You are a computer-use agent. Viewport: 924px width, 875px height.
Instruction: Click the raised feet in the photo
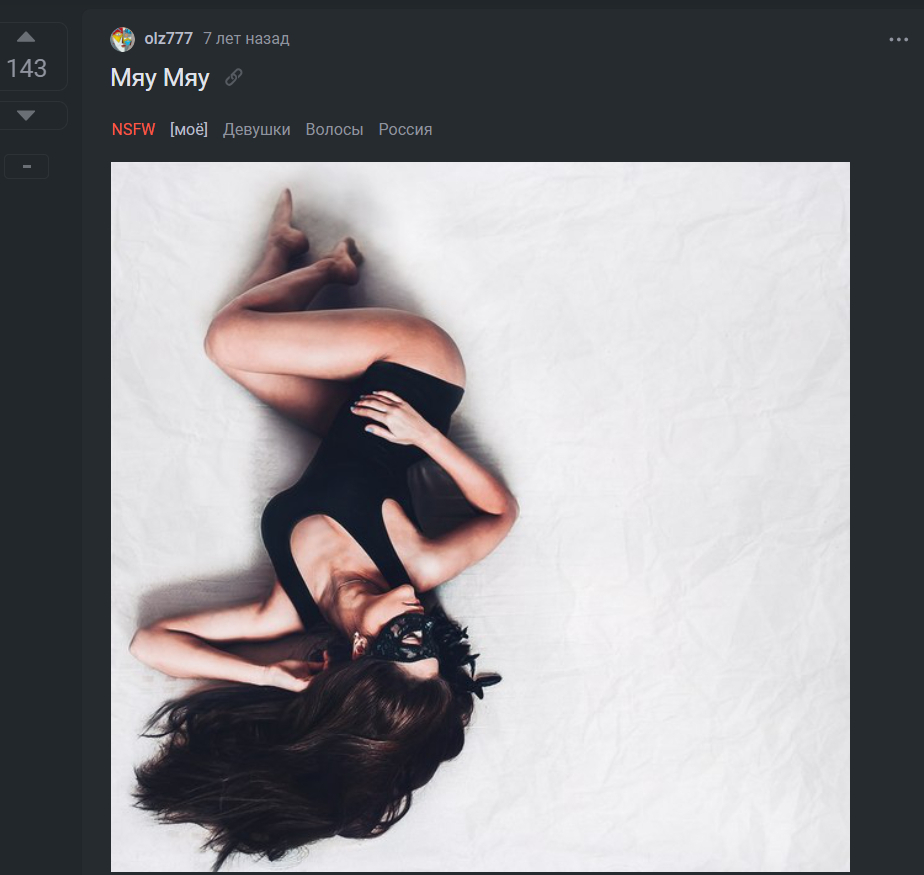click(x=312, y=240)
